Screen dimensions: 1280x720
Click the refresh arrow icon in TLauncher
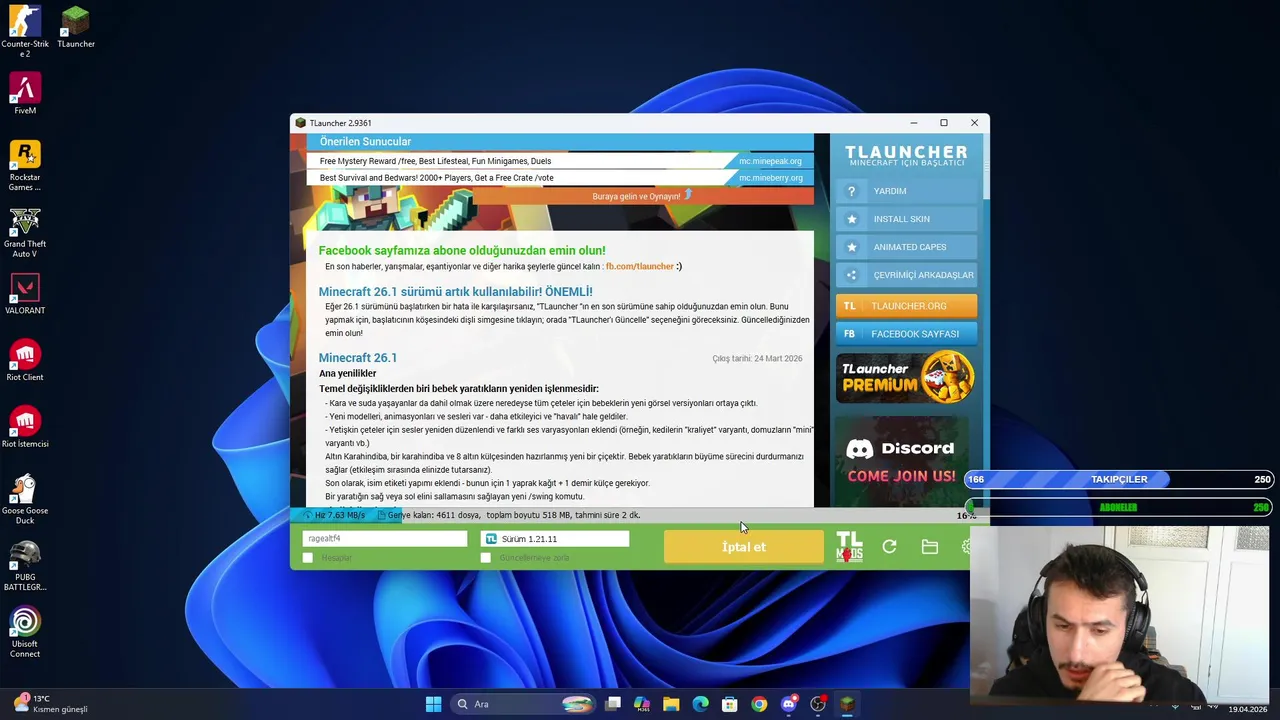pyautogui.click(x=889, y=547)
